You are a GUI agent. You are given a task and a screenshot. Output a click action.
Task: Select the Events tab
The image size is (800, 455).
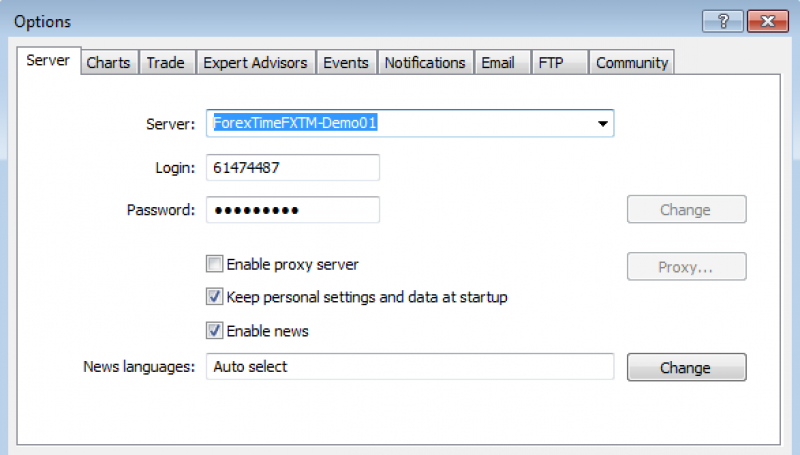346,63
